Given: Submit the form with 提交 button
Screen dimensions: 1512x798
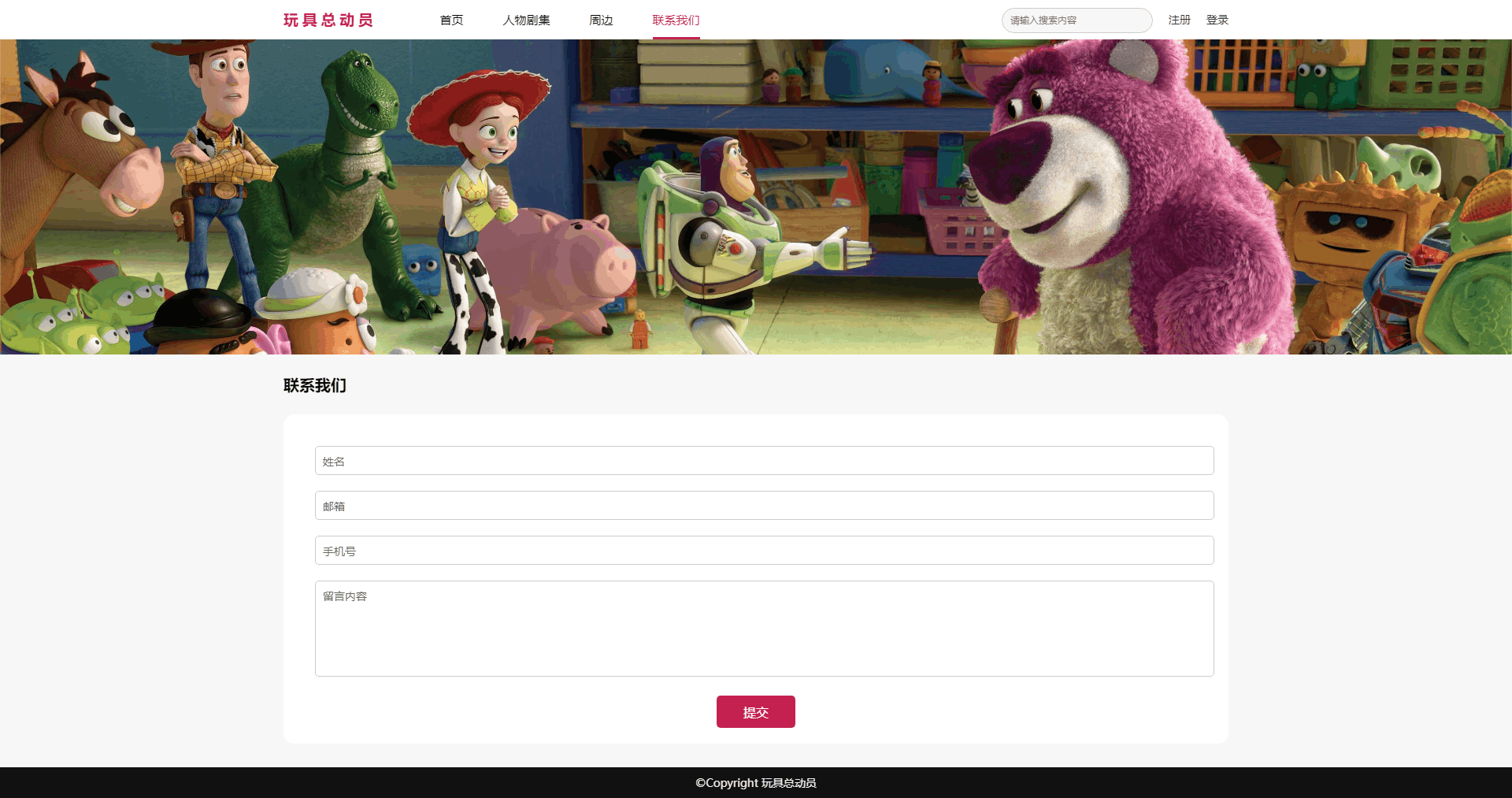Looking at the screenshot, I should point(755,712).
